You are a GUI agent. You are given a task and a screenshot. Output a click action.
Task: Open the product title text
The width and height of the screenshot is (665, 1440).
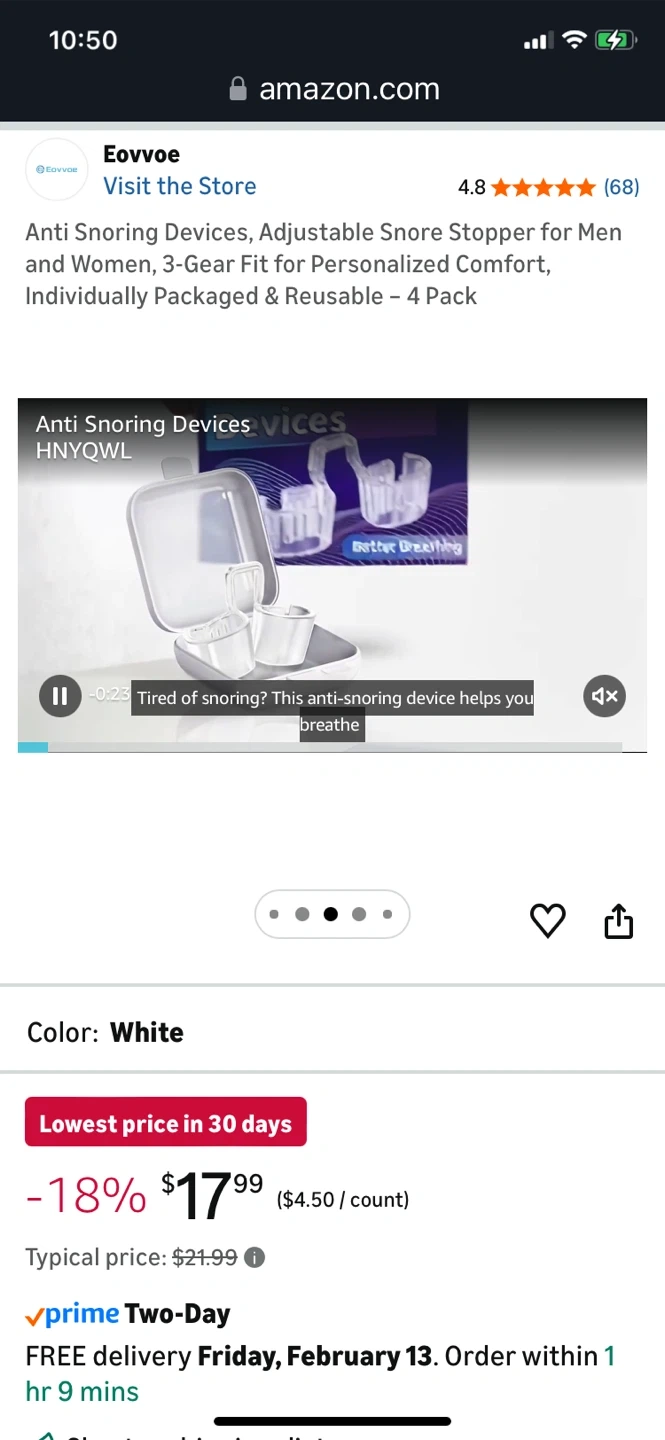tap(324, 264)
